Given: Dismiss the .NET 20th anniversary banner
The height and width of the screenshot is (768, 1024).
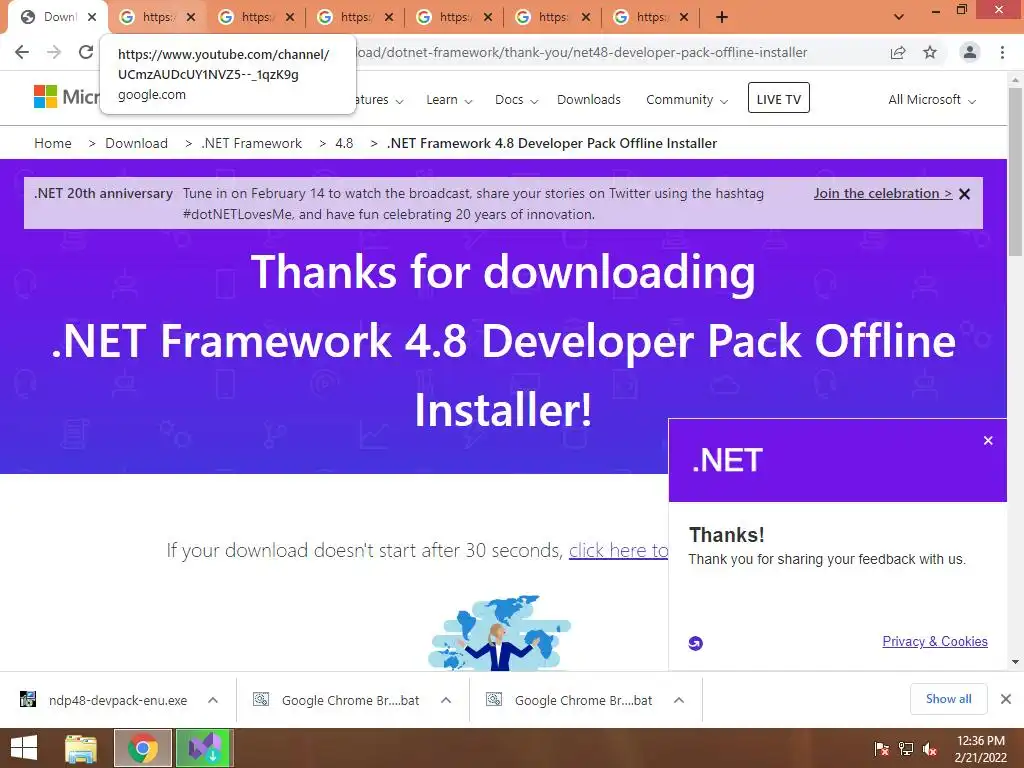Looking at the screenshot, I should (x=965, y=194).
